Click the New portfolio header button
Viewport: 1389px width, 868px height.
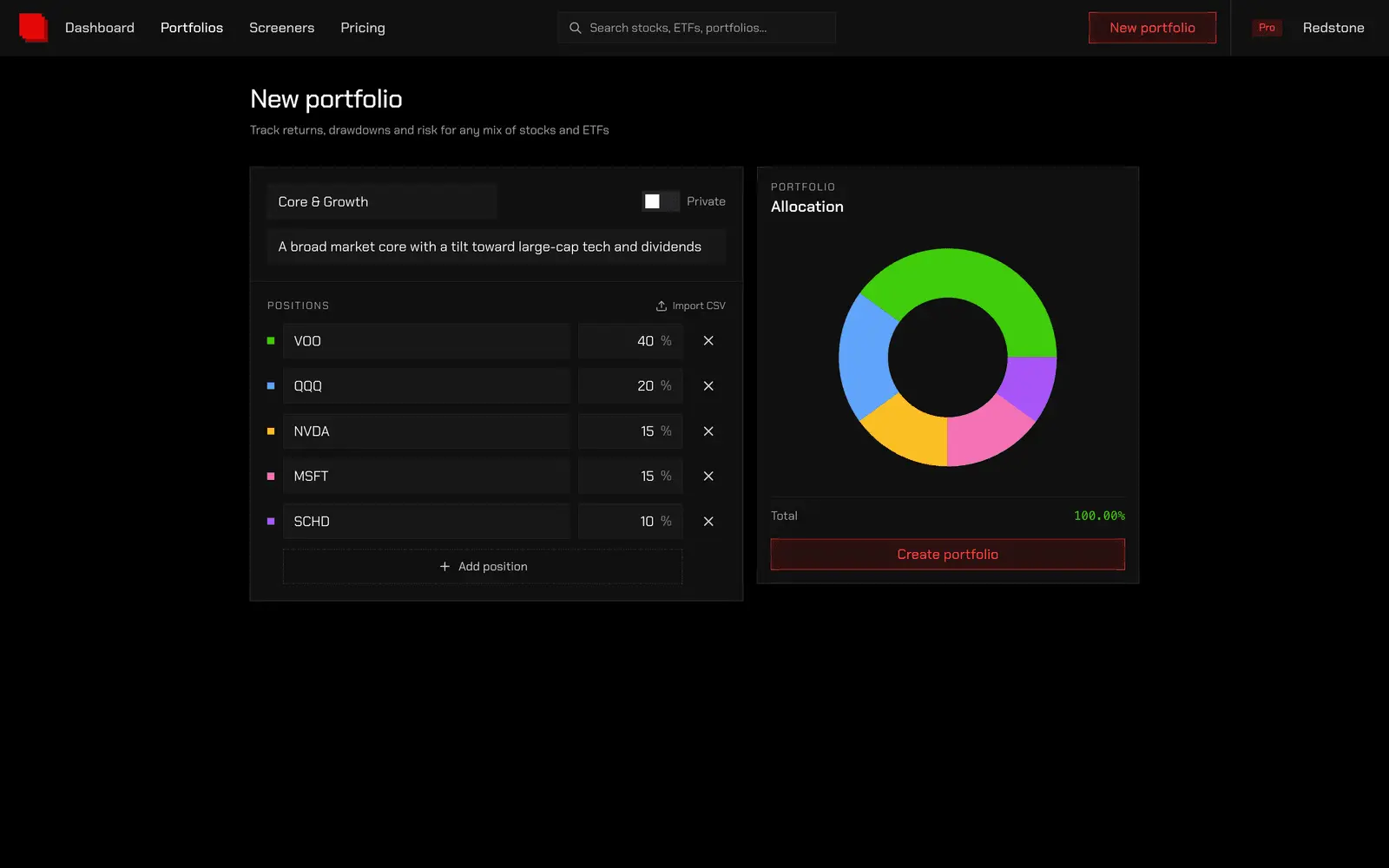coord(1152,28)
